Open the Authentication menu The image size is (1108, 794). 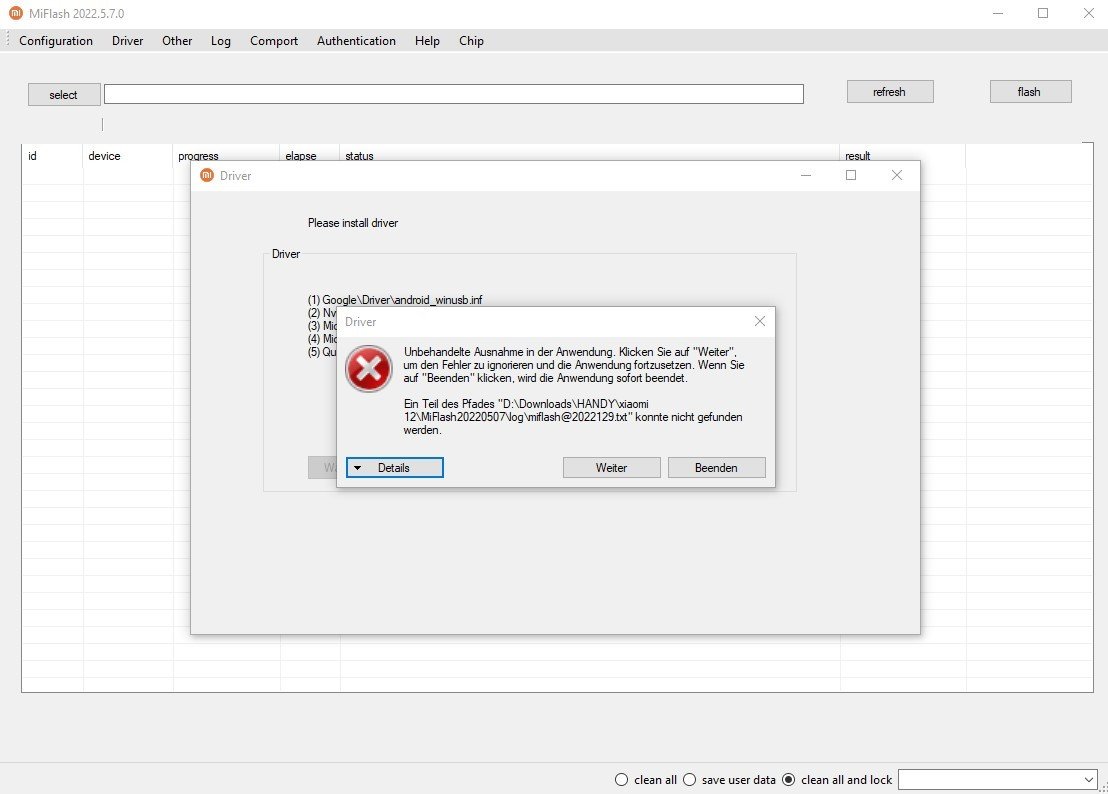(356, 41)
